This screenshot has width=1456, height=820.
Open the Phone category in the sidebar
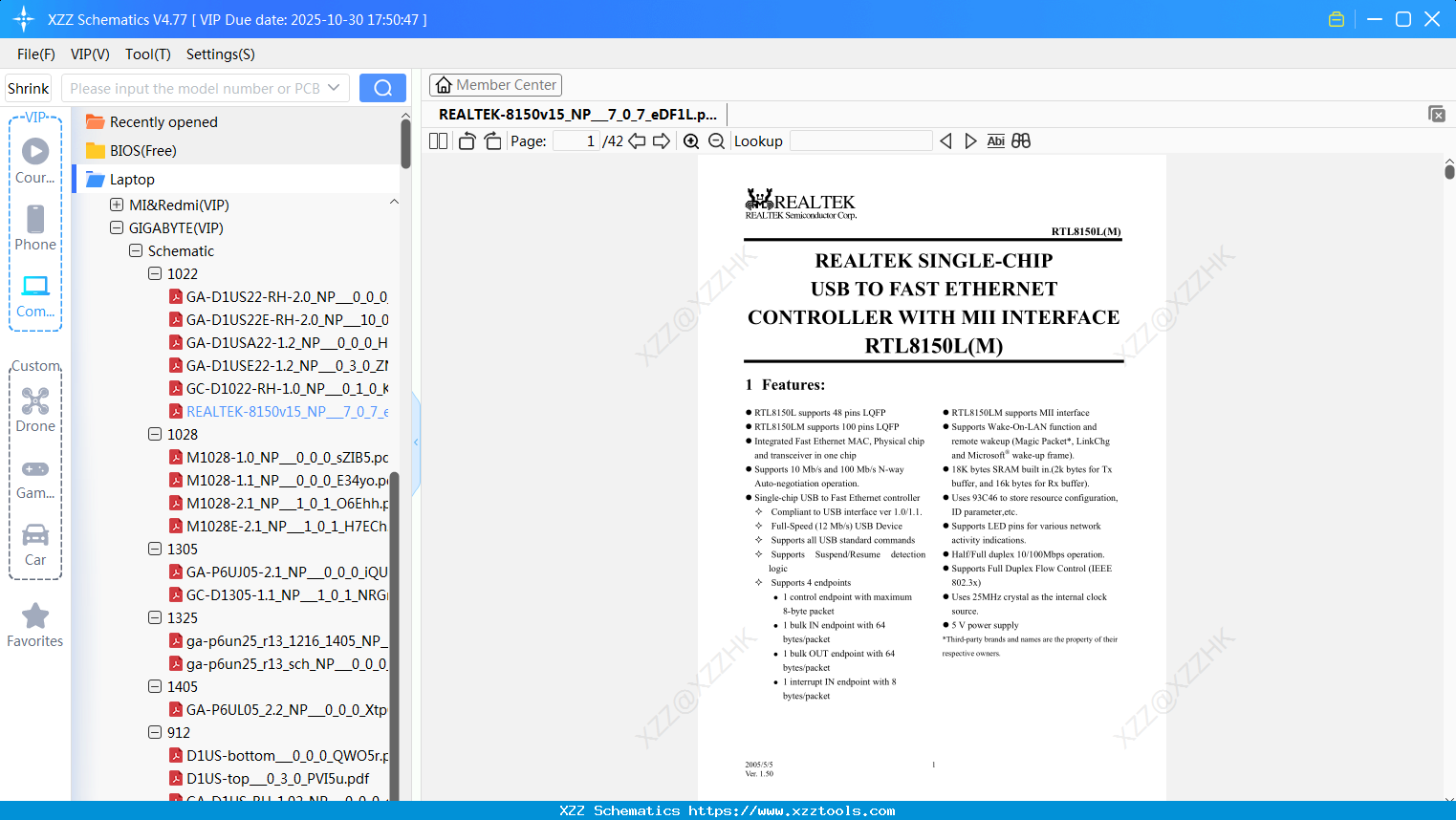click(x=35, y=227)
